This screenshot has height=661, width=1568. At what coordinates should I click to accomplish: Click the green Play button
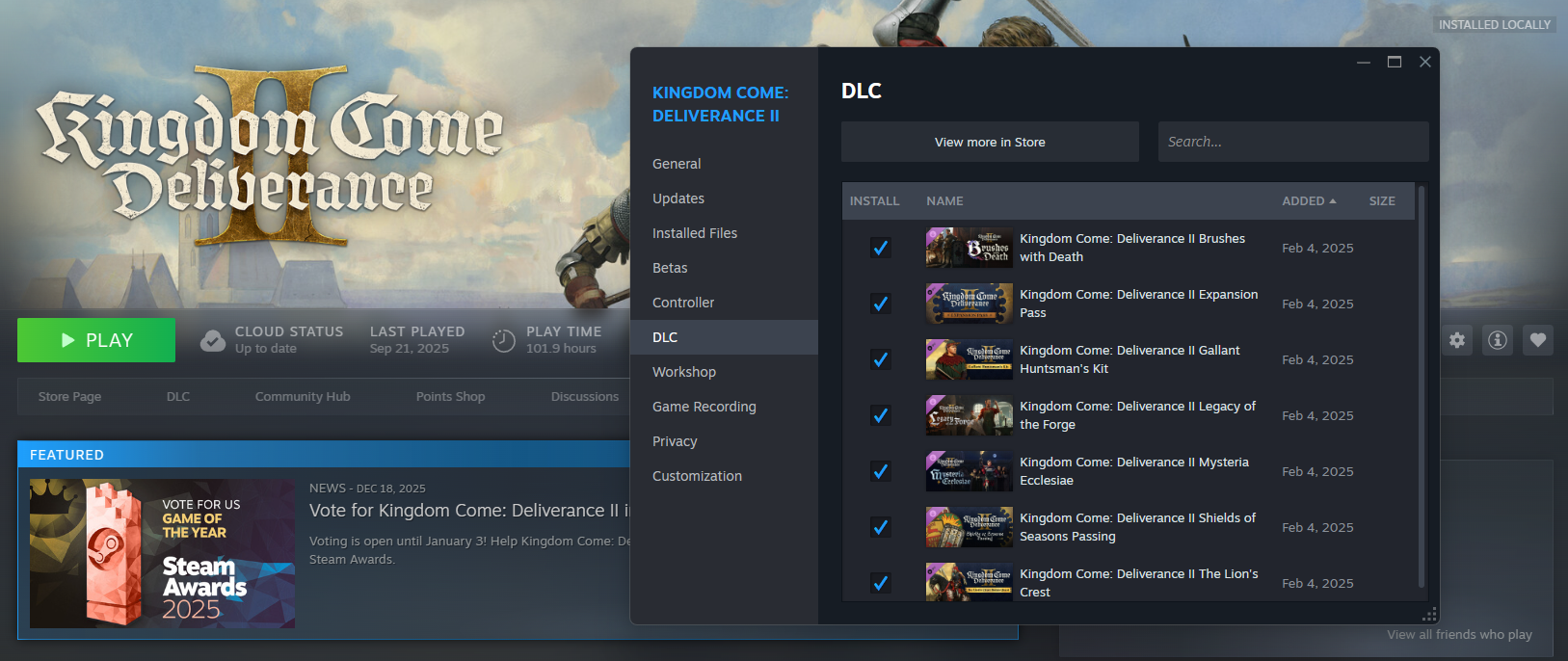(96, 340)
